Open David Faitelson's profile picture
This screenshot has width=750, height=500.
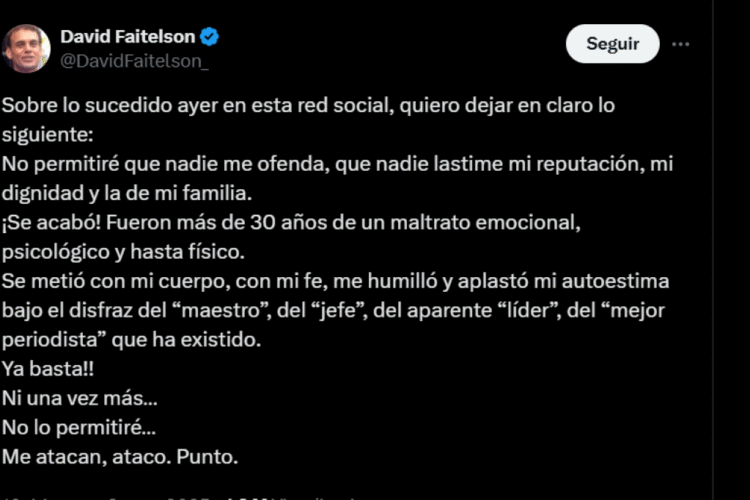(x=26, y=49)
